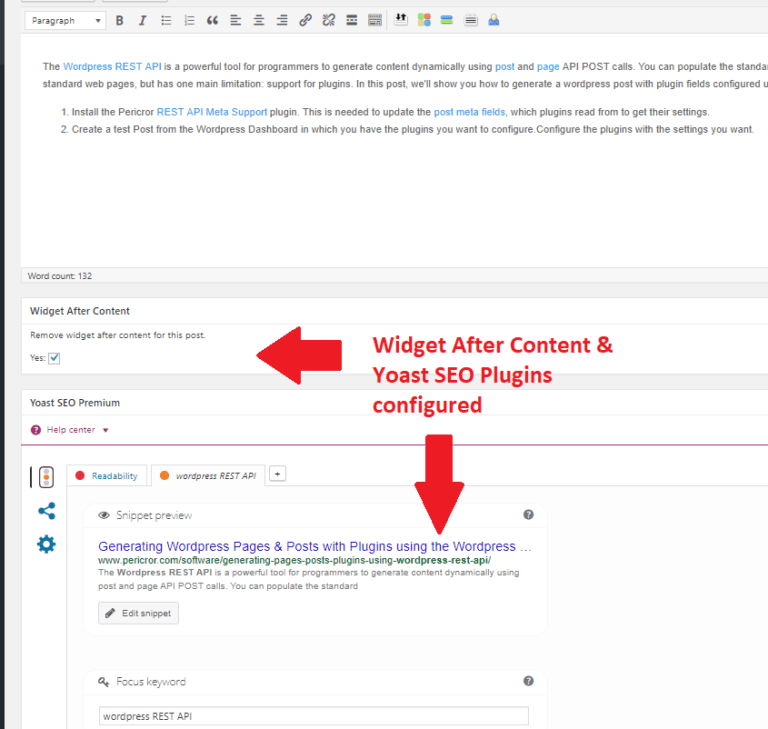The image size is (768, 729).
Task: Align text center
Action: (259, 21)
